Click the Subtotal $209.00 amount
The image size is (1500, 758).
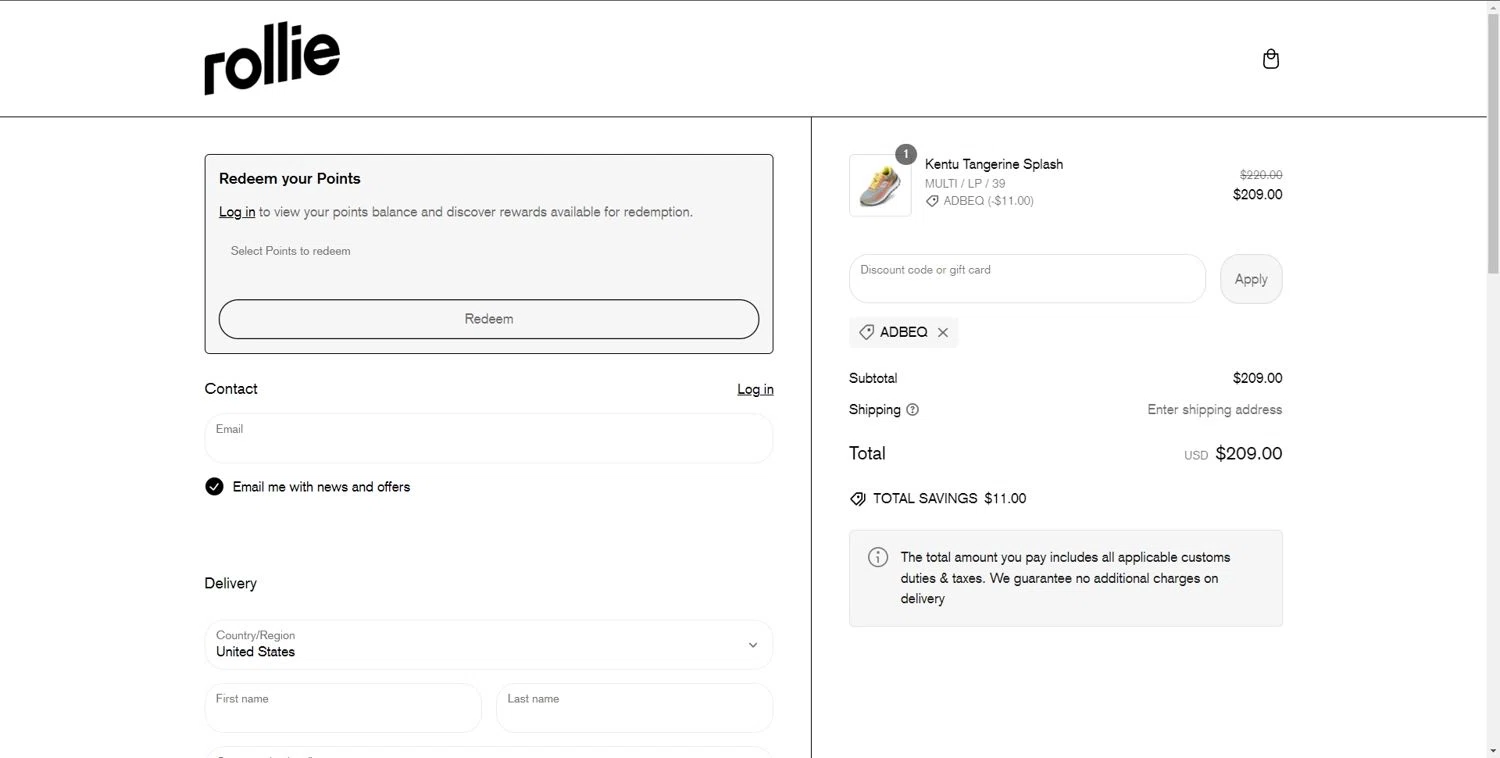[x=1258, y=378]
